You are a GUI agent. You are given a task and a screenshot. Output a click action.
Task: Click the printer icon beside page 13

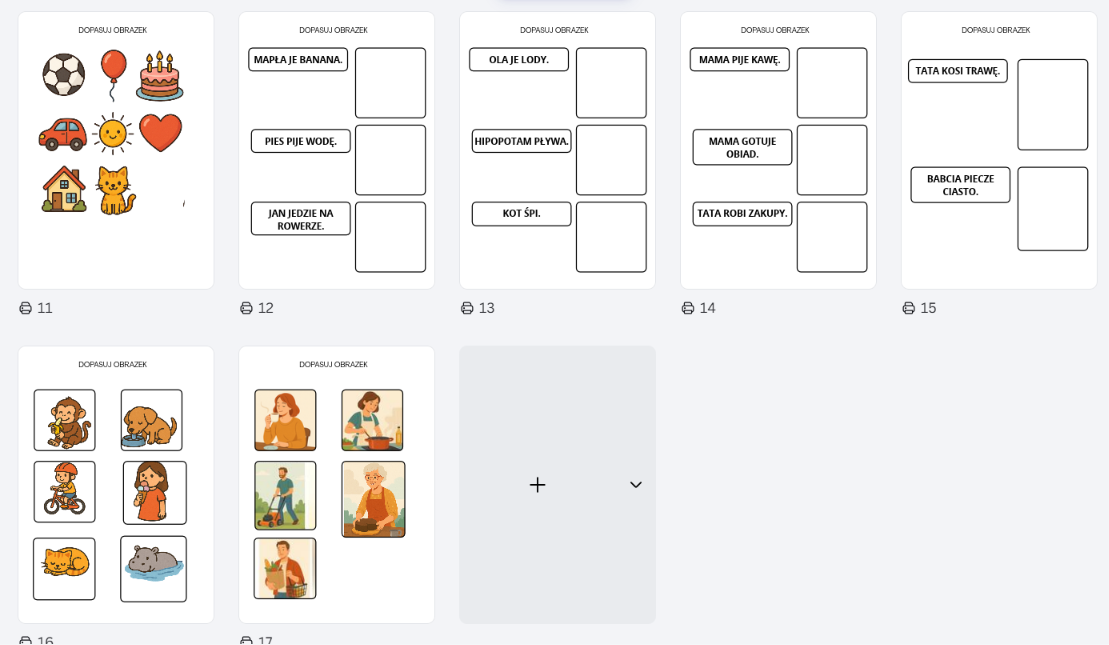point(467,308)
